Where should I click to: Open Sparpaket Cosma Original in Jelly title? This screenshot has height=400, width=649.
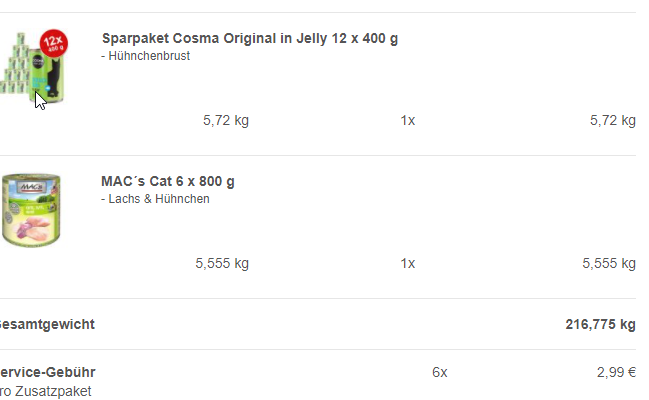250,38
